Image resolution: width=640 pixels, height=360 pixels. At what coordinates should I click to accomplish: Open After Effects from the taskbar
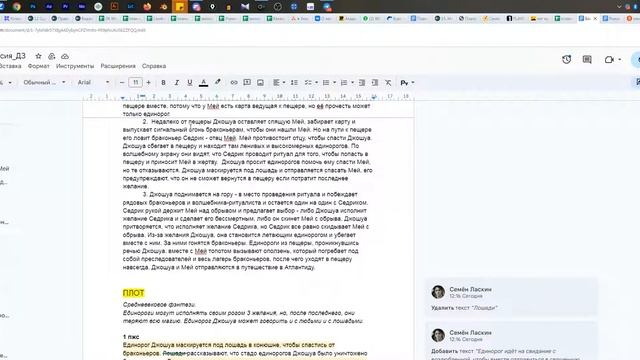tap(49, 6)
